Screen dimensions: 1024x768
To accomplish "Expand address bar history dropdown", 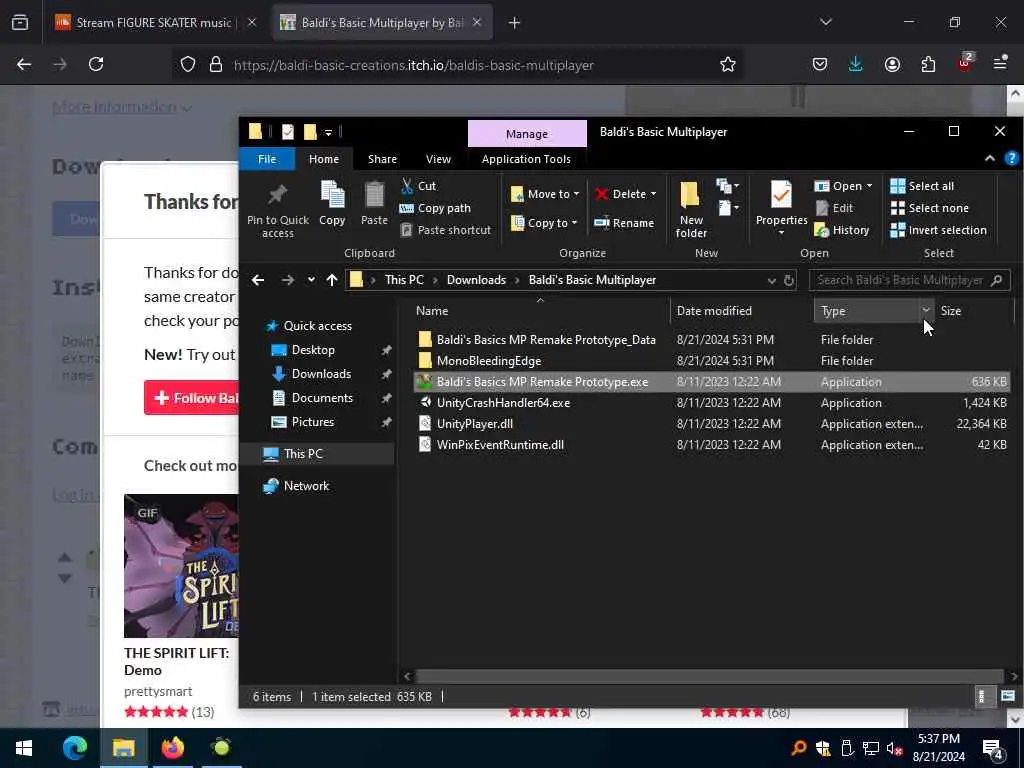I will tap(771, 280).
